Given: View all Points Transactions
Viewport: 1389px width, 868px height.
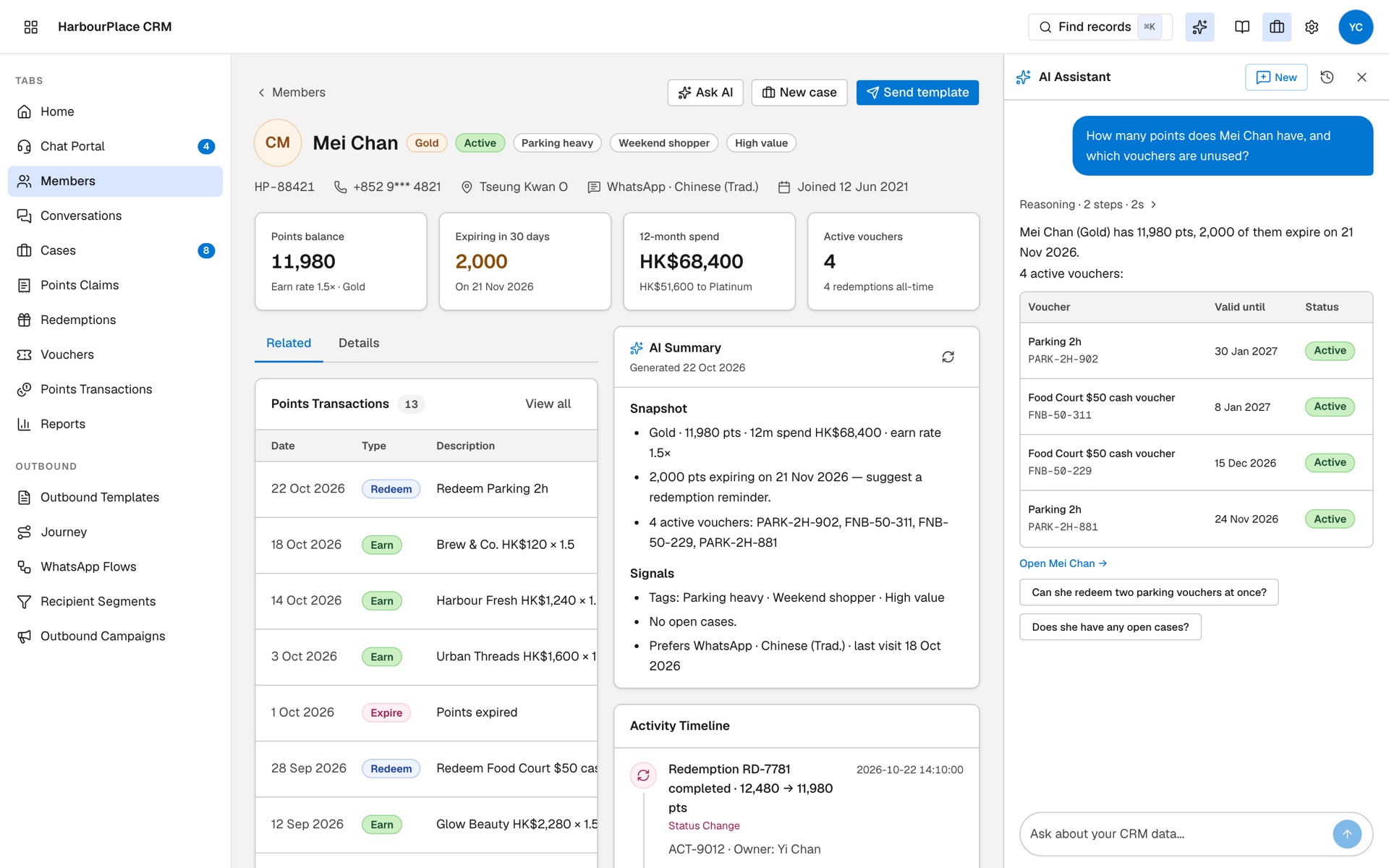Looking at the screenshot, I should (x=548, y=404).
